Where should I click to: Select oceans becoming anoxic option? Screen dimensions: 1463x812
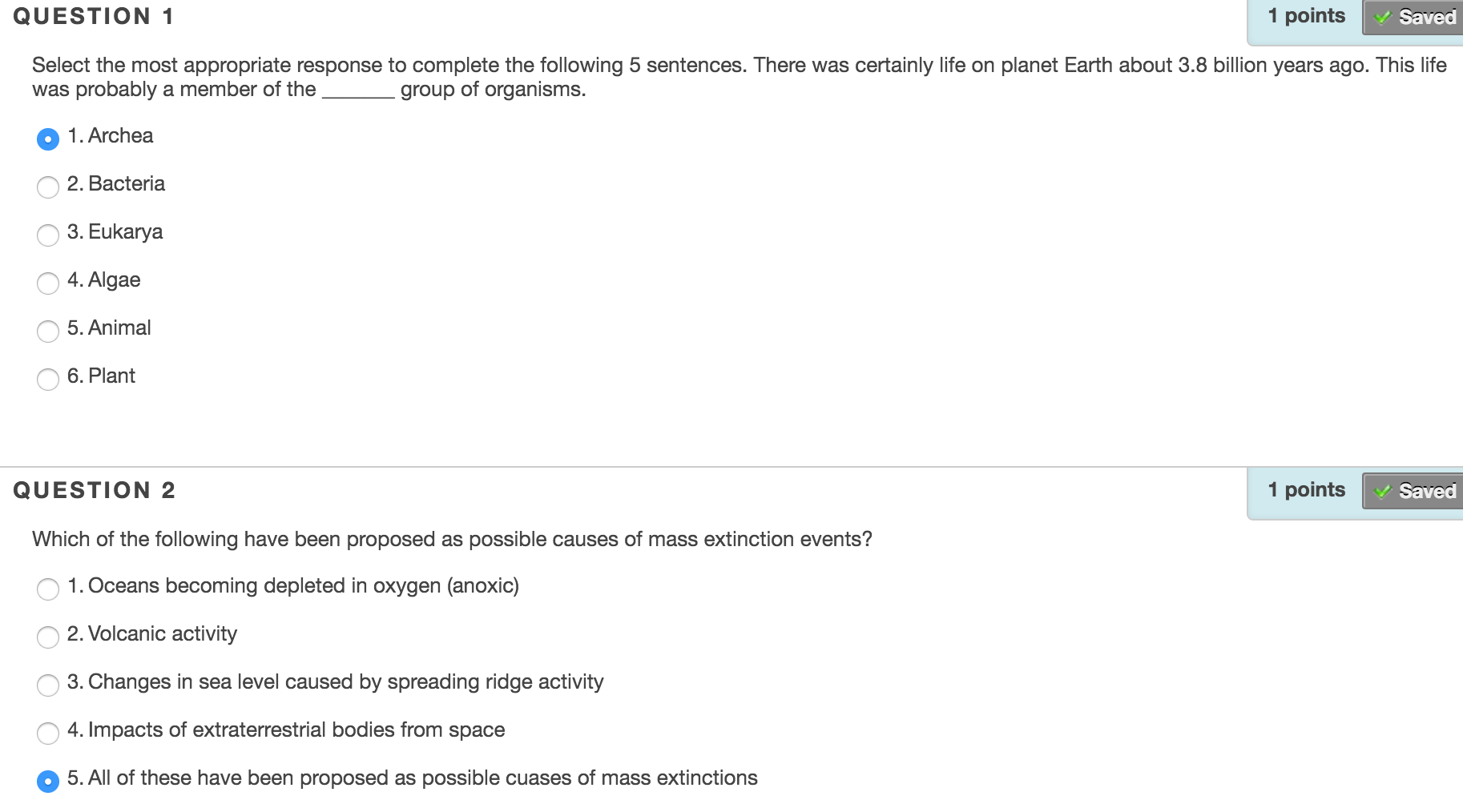48,589
